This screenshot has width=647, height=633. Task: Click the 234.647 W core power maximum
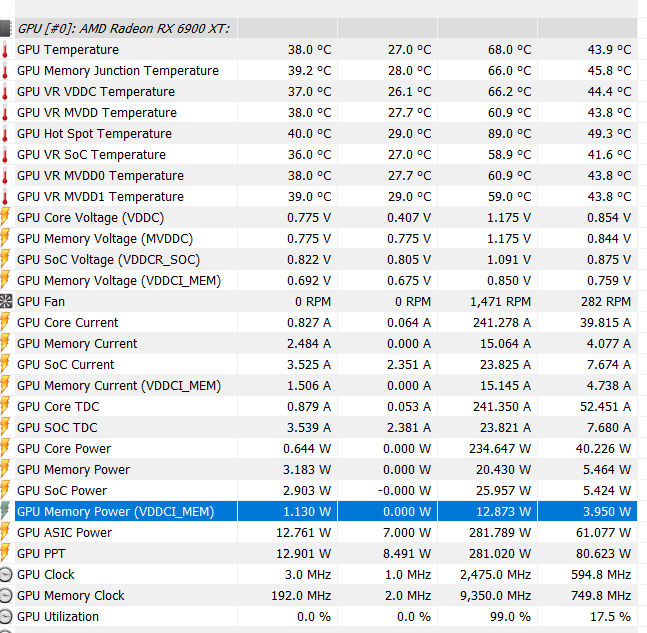500,449
